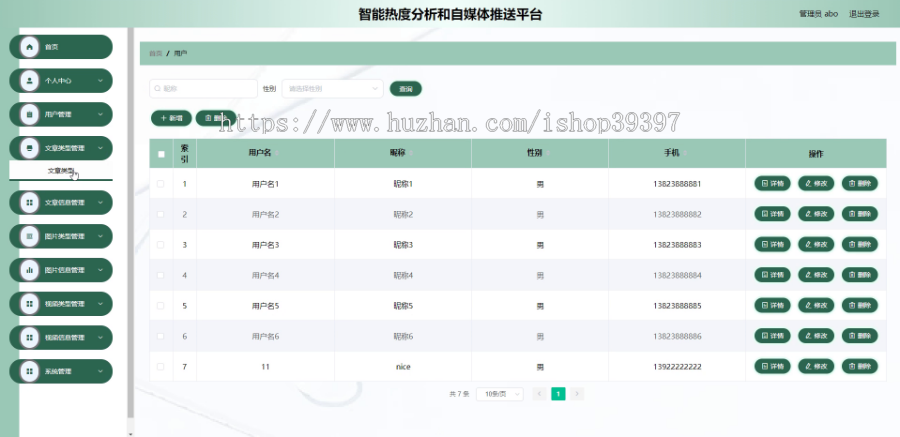900x437 pixels.
Task: Click the home icon in sidebar
Action: (29, 47)
